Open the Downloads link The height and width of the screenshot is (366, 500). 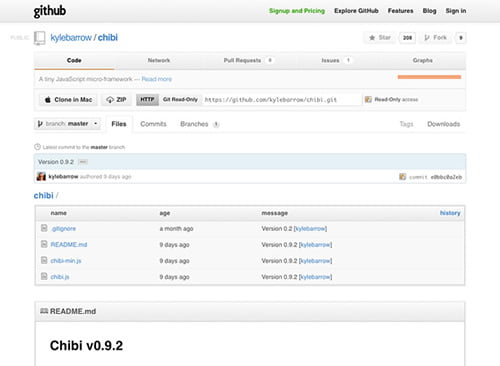(444, 124)
